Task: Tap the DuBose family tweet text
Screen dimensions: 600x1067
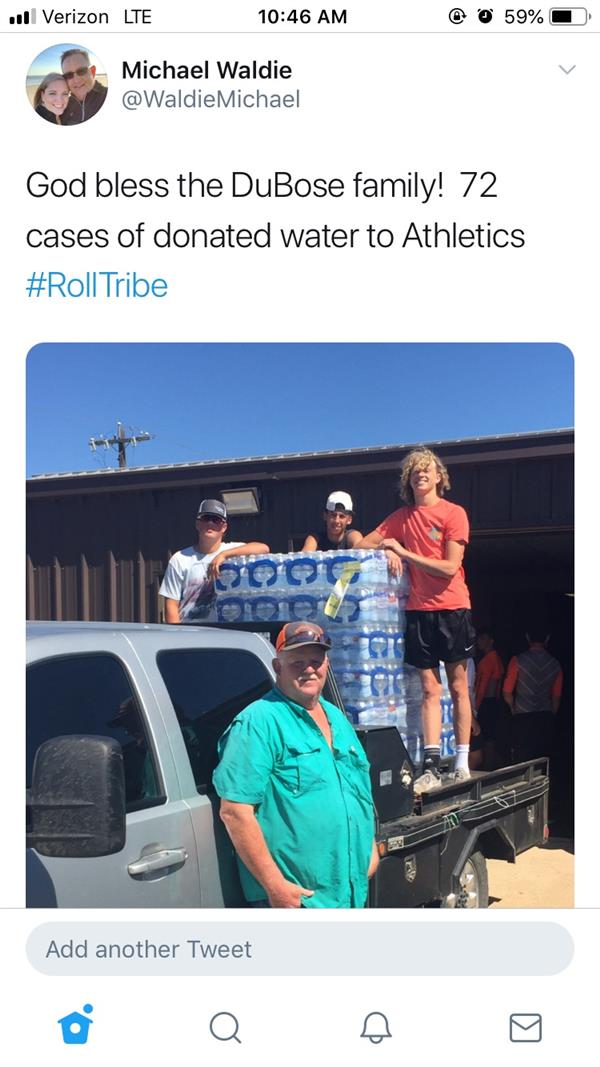Action: pos(276,211)
